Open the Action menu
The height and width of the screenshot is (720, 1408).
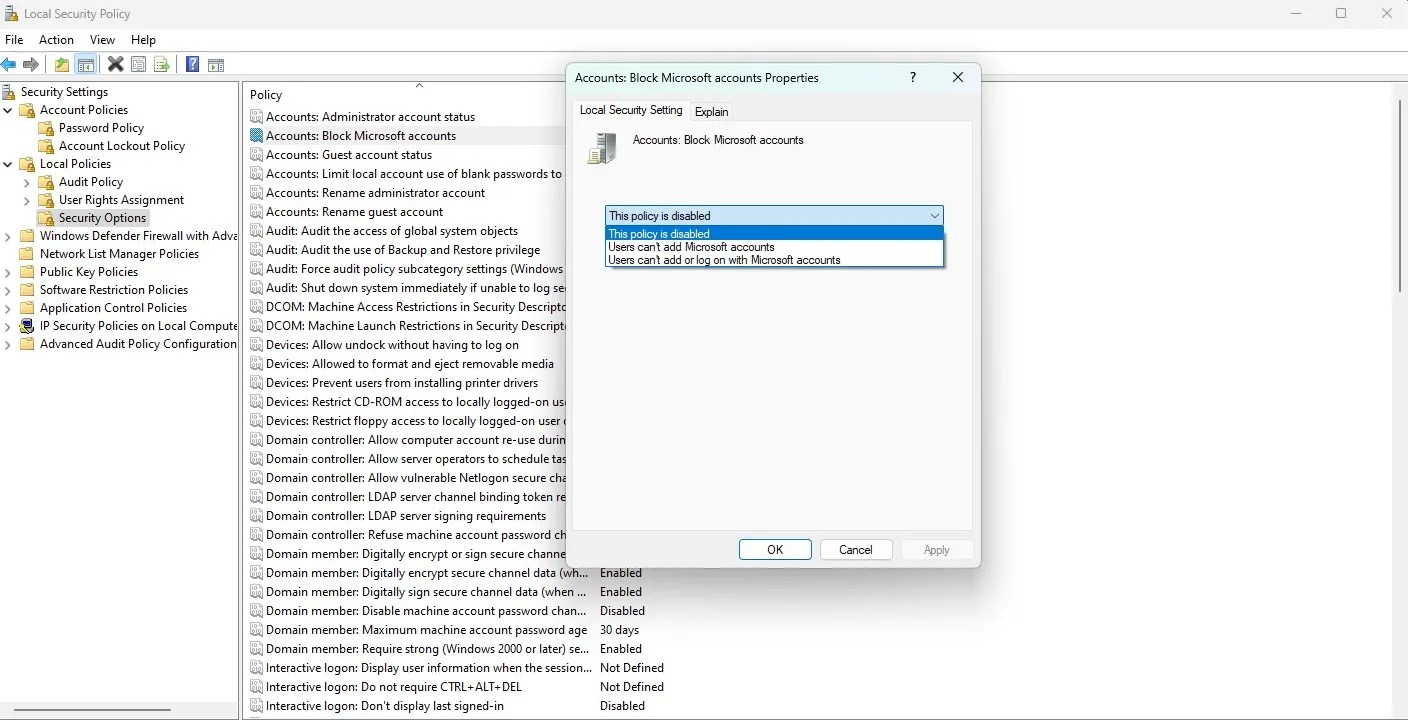(56, 40)
